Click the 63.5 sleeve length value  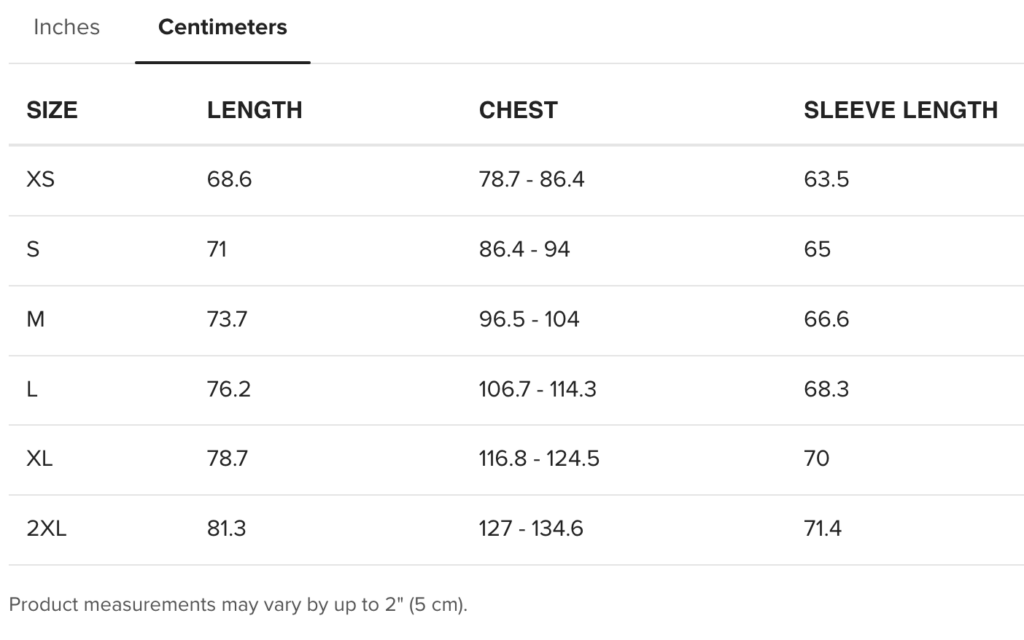click(826, 180)
